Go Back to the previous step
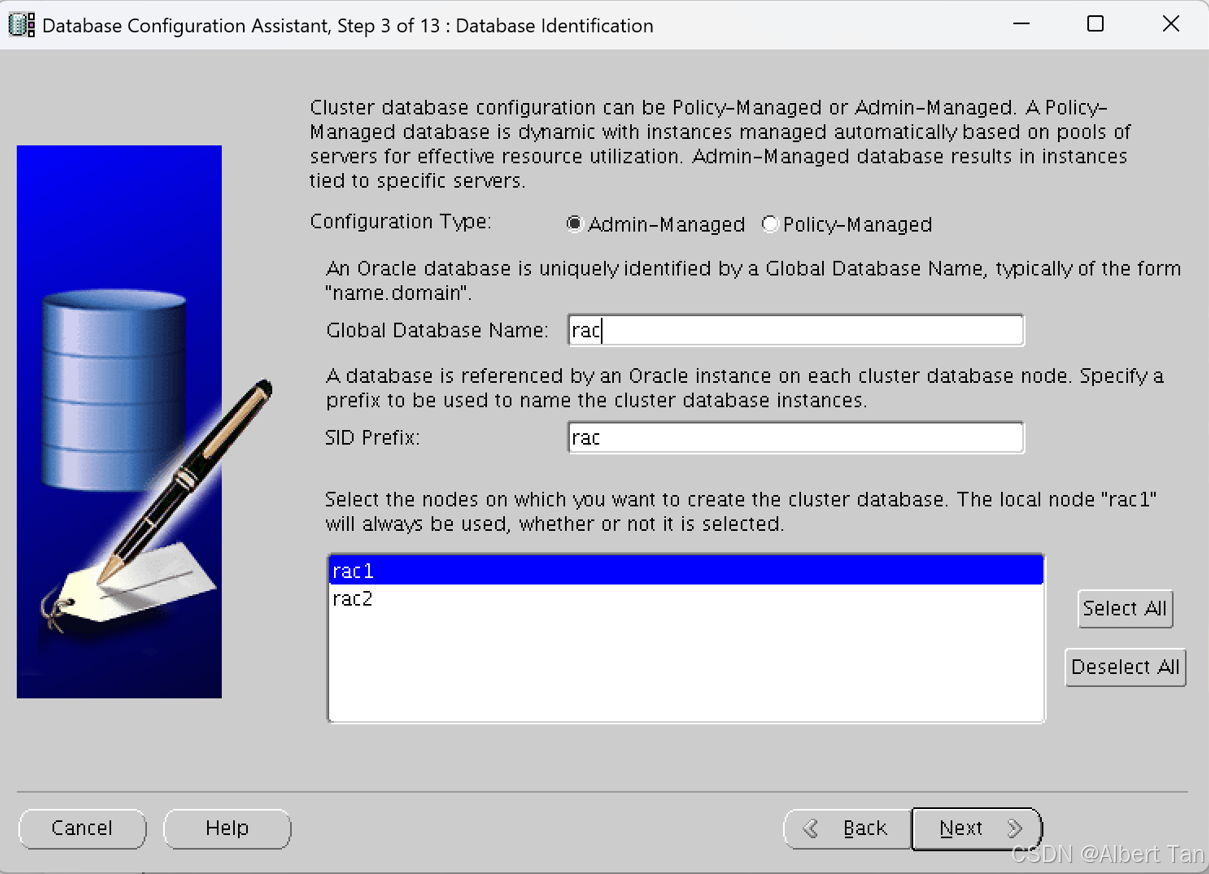Image resolution: width=1209 pixels, height=874 pixels. tap(847, 828)
